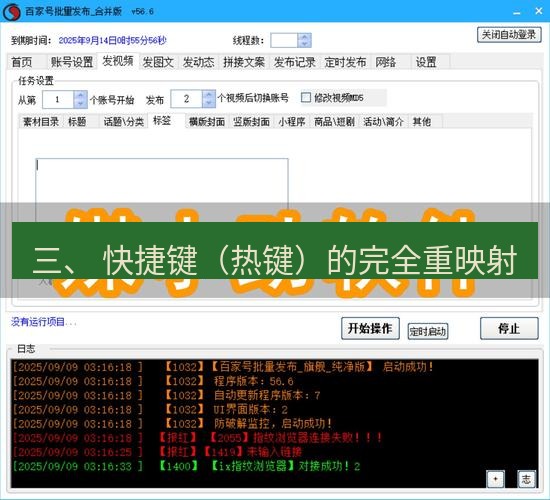Click the 没有运行项目 status text
Image resolution: width=550 pixels, height=500 pixels.
click(x=43, y=322)
